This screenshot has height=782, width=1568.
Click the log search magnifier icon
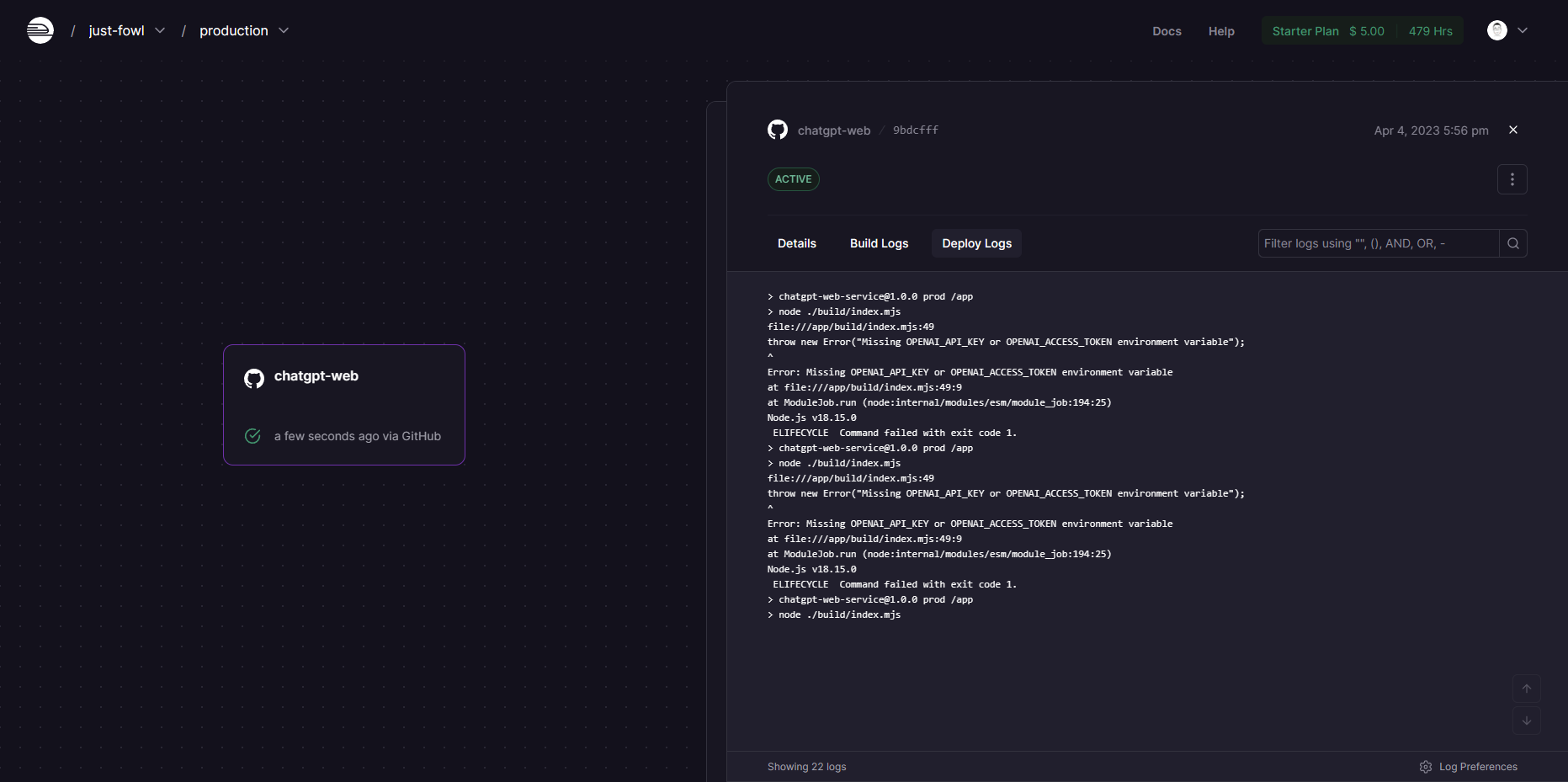(x=1513, y=243)
